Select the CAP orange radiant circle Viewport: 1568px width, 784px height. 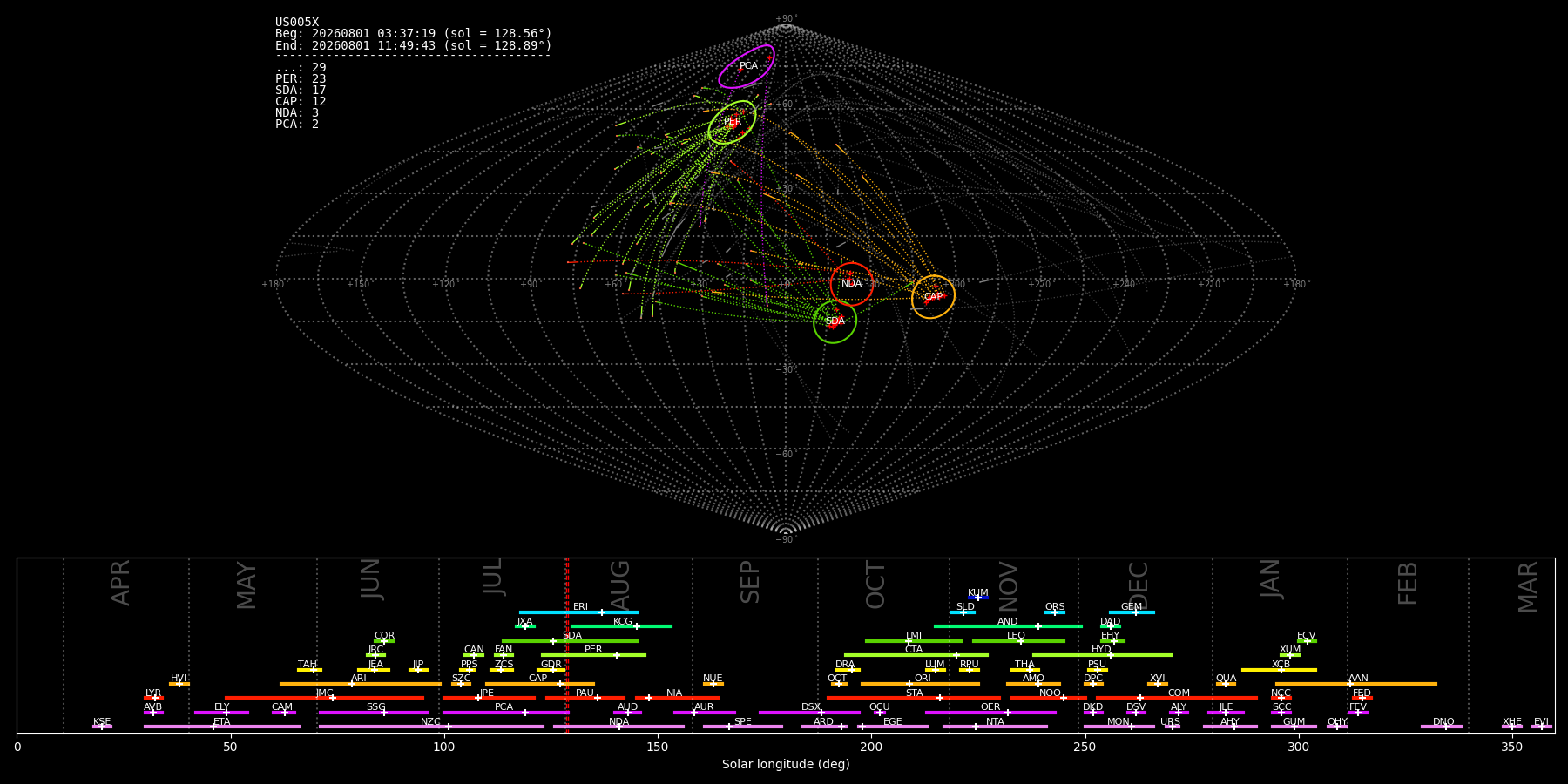tap(933, 297)
